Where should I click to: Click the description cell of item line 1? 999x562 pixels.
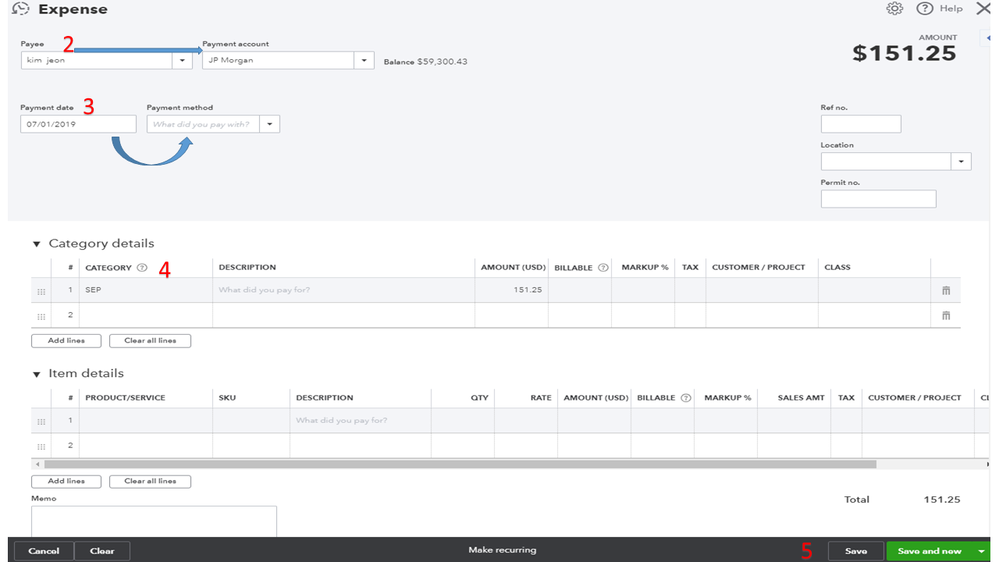tap(360, 421)
